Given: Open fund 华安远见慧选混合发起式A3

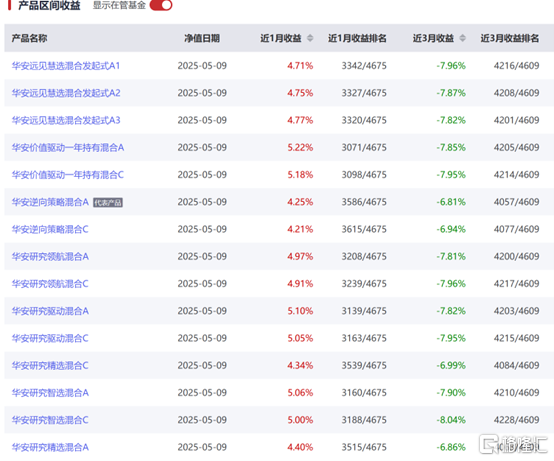Looking at the screenshot, I should (66, 120).
